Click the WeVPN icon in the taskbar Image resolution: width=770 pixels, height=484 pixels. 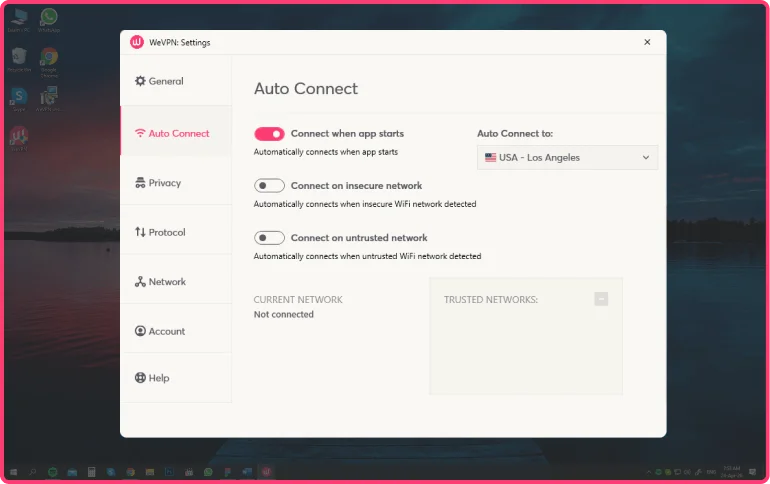pos(266,472)
